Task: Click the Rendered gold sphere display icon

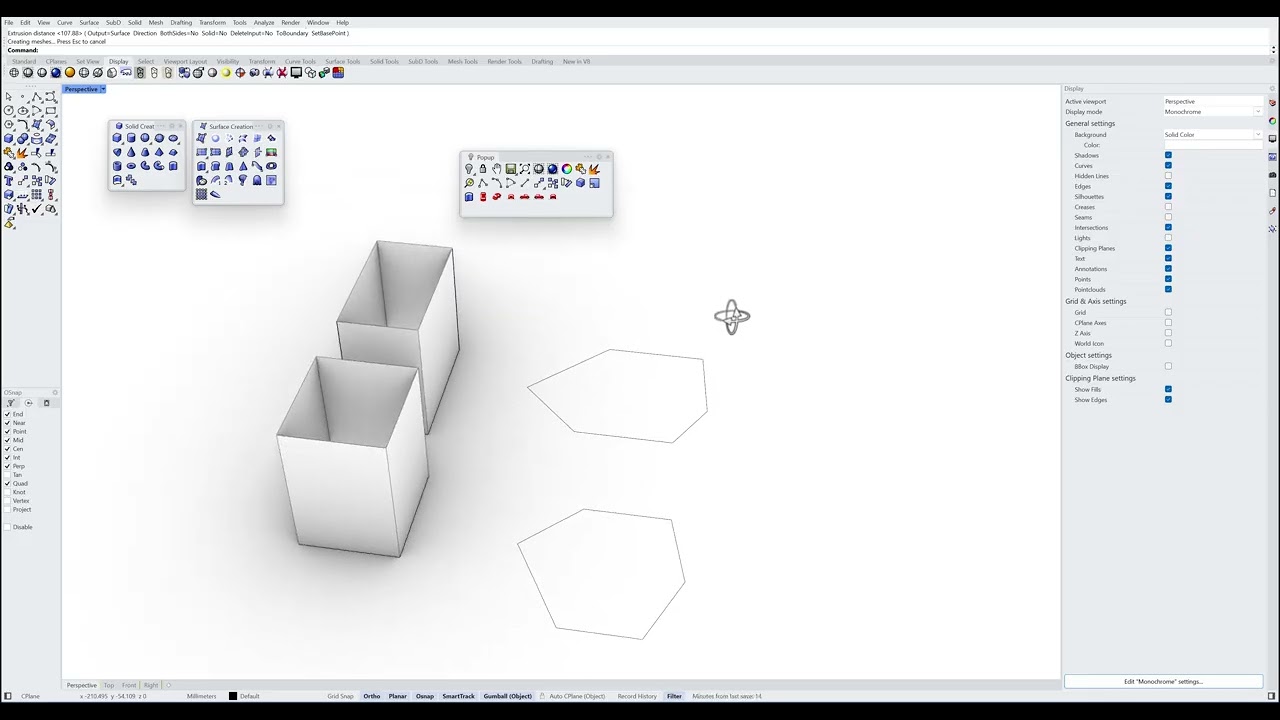Action: (69, 73)
